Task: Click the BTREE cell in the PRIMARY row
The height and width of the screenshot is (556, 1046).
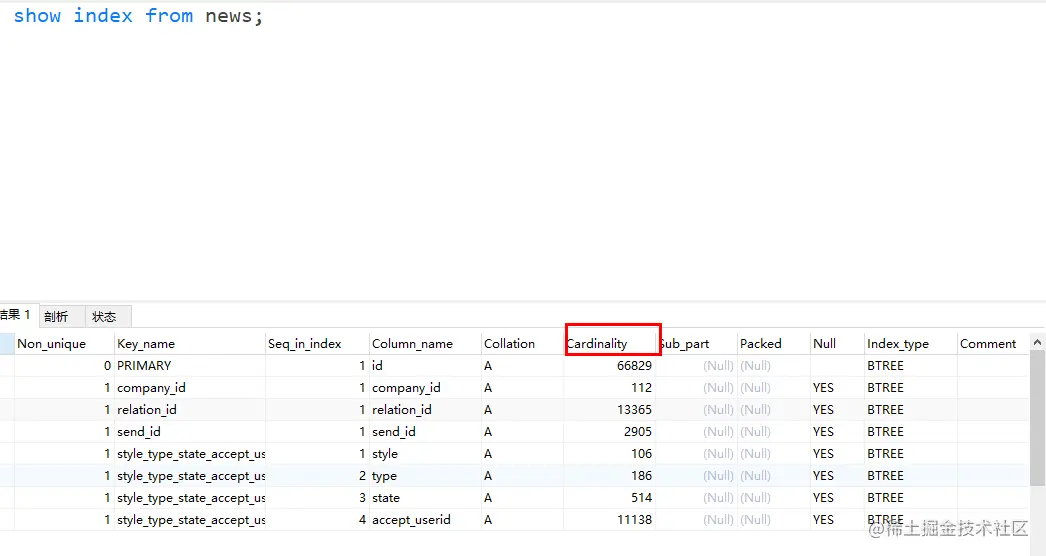Action: tap(911, 366)
